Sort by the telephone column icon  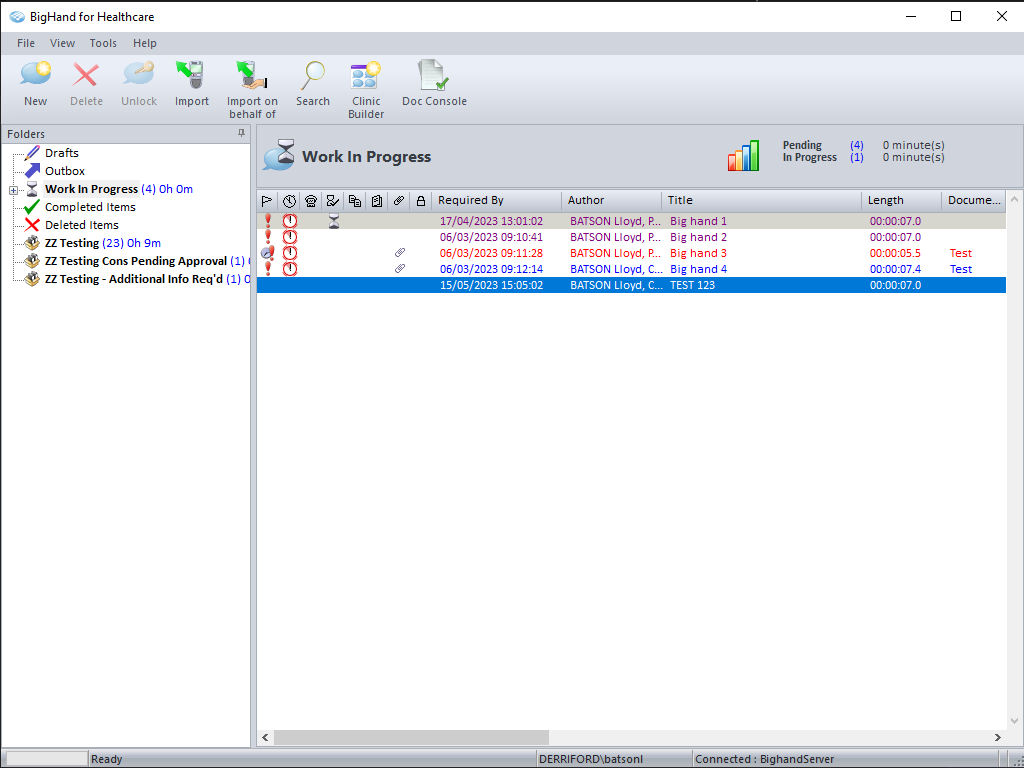[x=311, y=200]
